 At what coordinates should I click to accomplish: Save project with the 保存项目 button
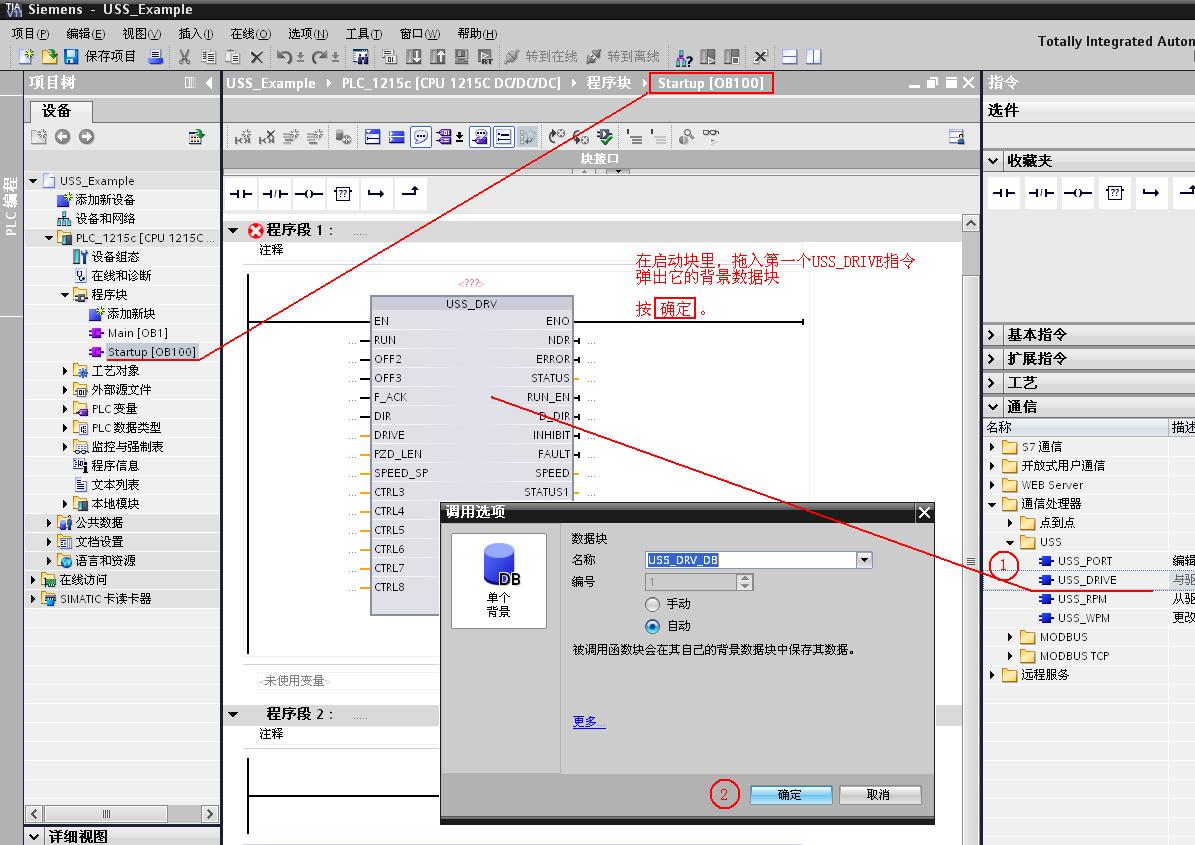pyautogui.click(x=100, y=56)
